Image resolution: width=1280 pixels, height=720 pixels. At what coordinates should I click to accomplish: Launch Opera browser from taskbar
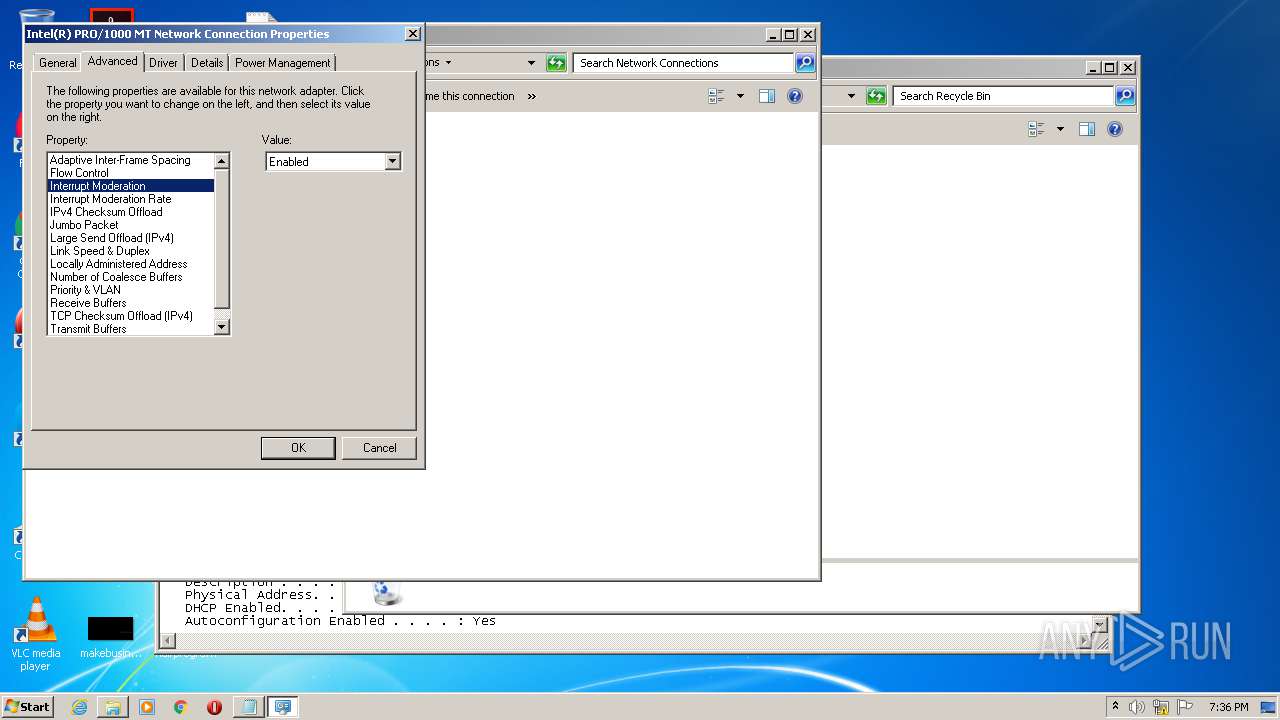(214, 707)
